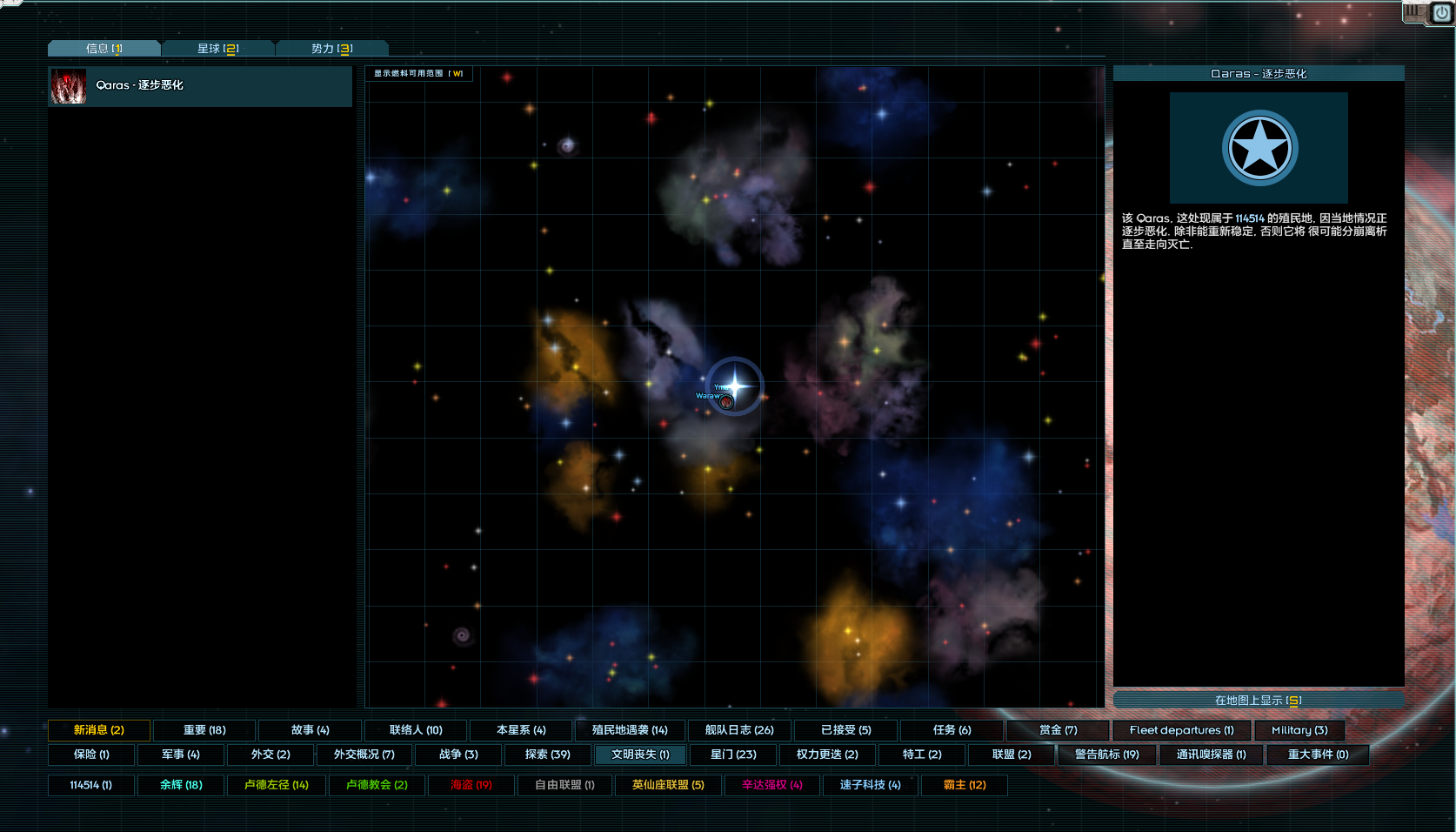Viewport: 1456px width, 832px height.
Task: Click the power icon in top-right corner
Action: pos(1441,12)
